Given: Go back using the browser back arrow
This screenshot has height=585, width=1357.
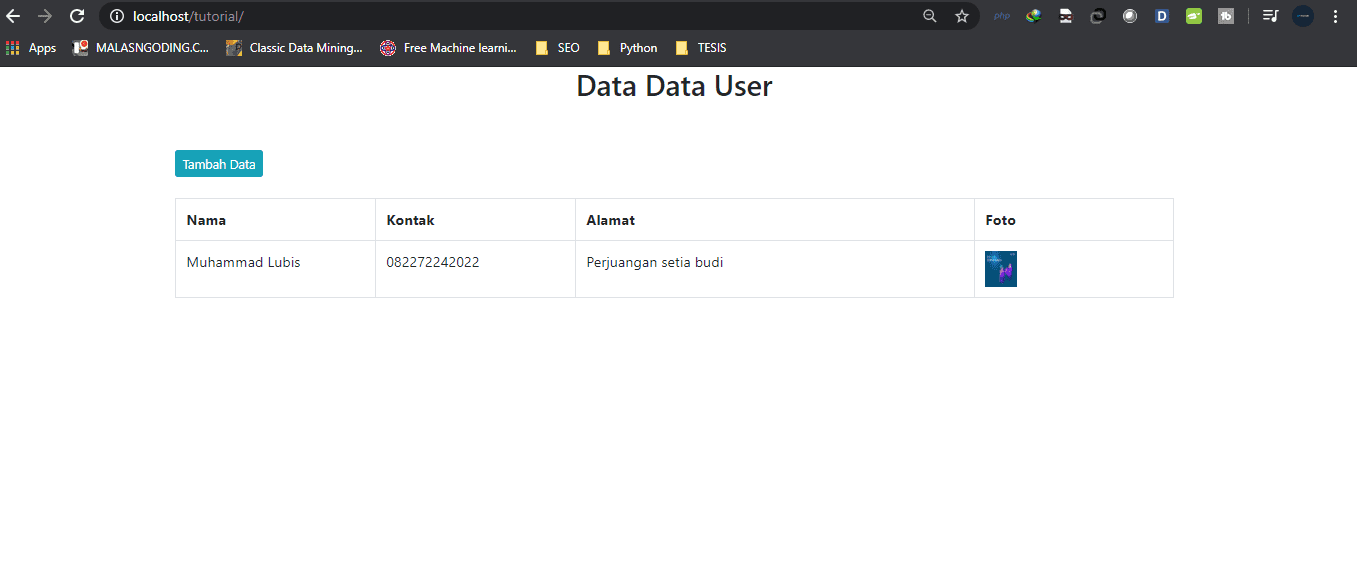Looking at the screenshot, I should 13,16.
